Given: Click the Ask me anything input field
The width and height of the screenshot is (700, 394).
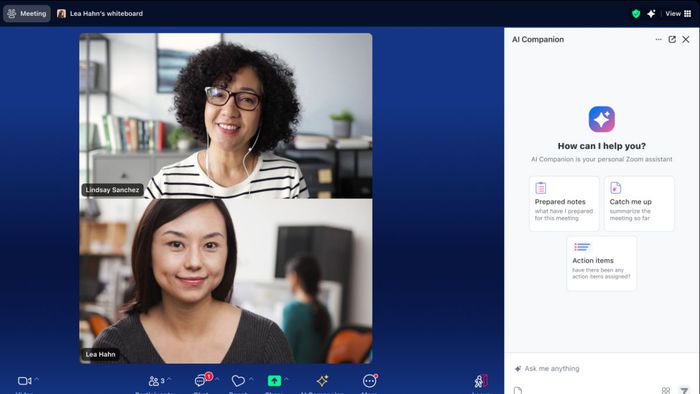Looking at the screenshot, I should [x=601, y=369].
